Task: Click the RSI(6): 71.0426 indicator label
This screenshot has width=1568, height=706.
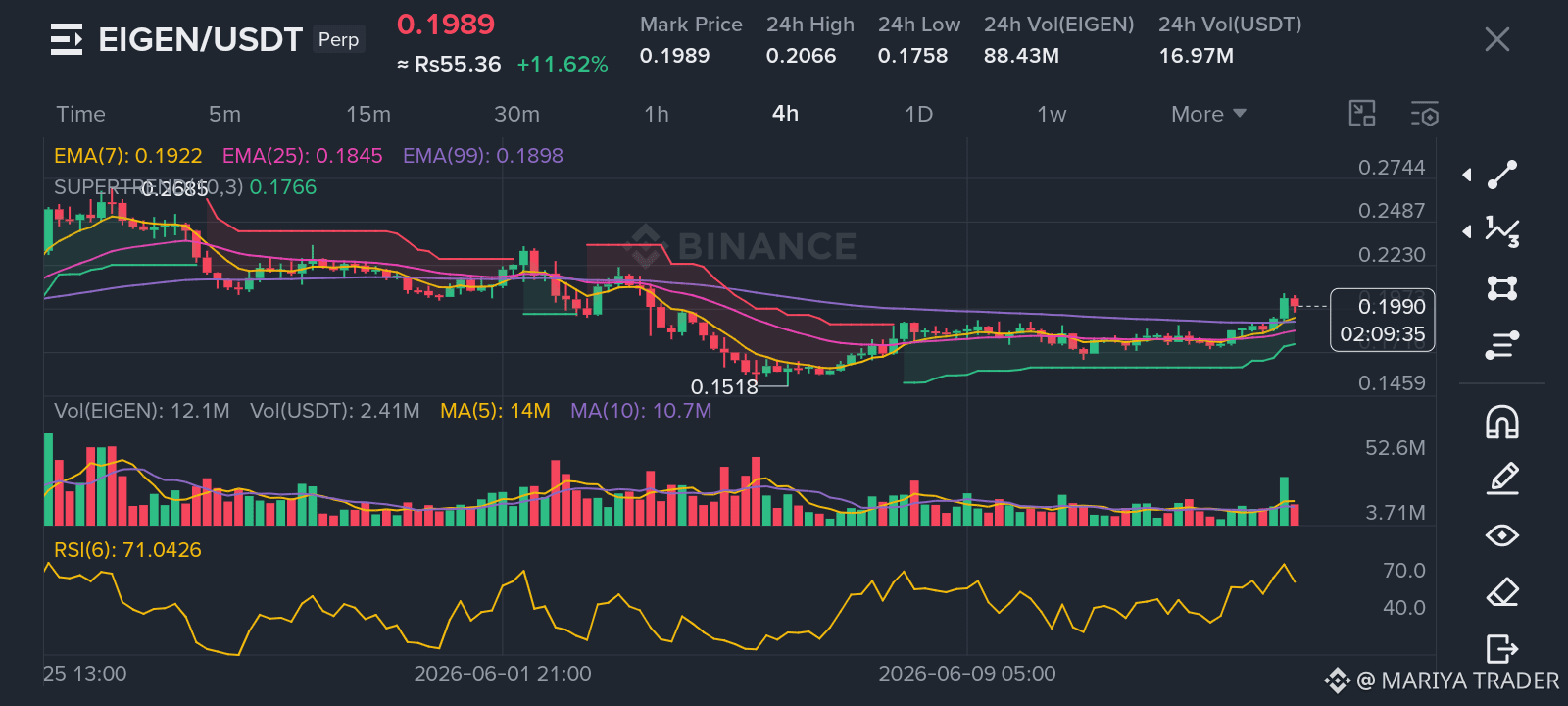Action: pos(127,550)
